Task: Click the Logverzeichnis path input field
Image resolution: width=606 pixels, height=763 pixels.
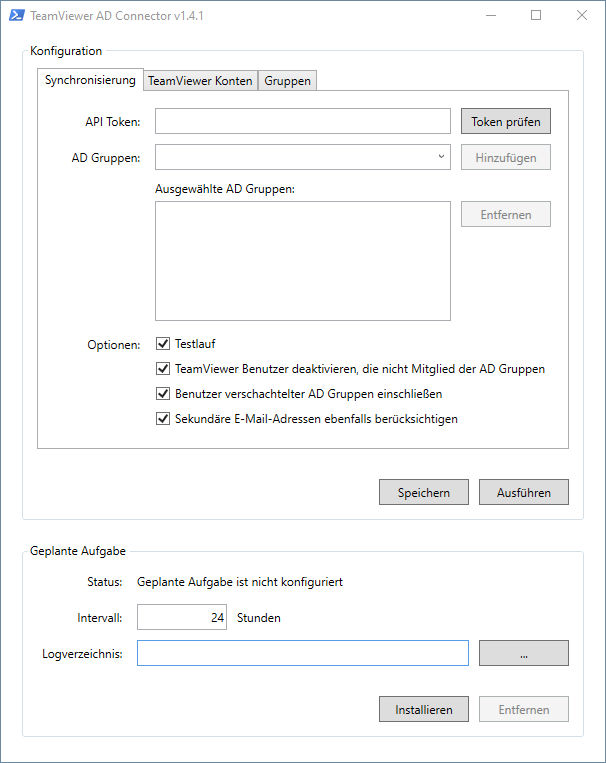Action: pos(303,653)
